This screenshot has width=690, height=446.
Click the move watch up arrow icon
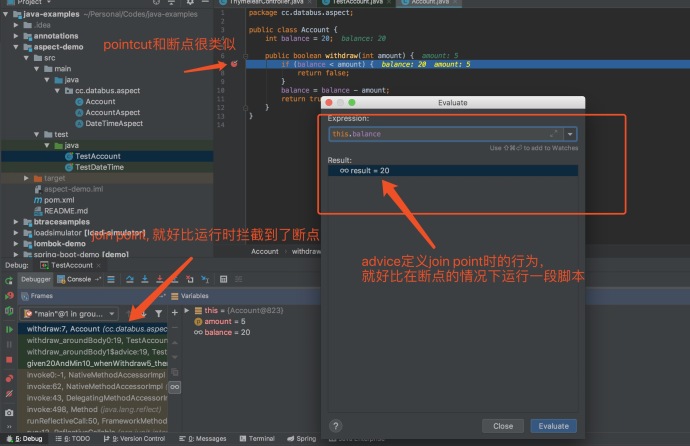175,342
